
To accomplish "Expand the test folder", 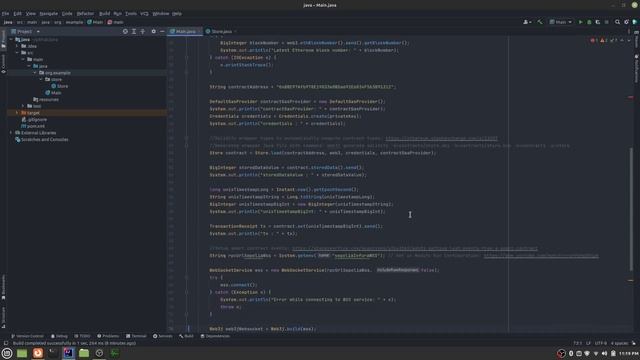I will [x=23, y=106].
